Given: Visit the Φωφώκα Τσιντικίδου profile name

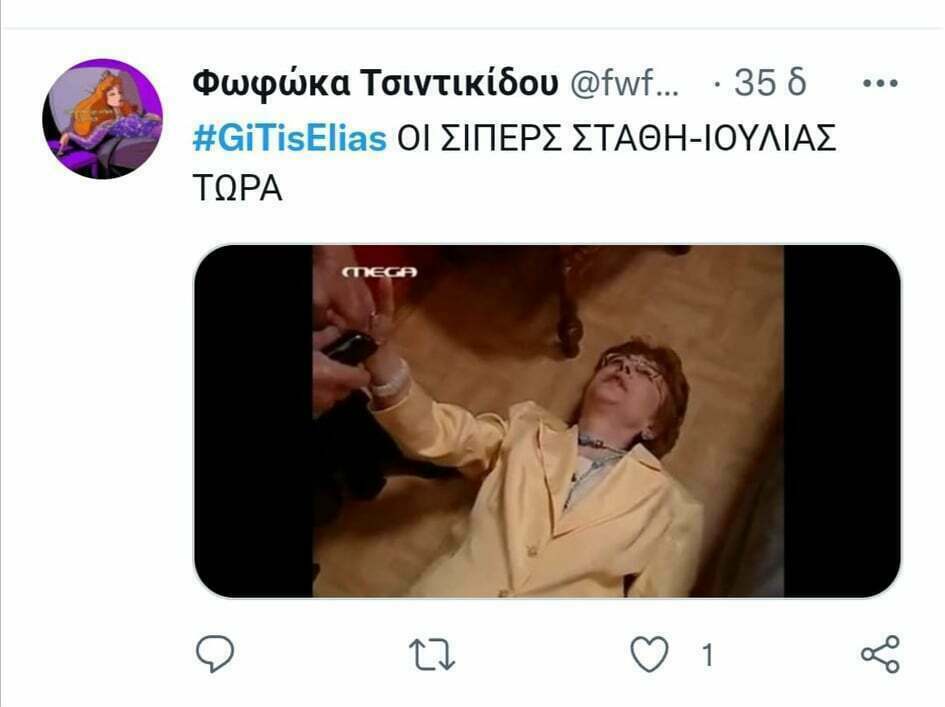Looking at the screenshot, I should [x=375, y=83].
